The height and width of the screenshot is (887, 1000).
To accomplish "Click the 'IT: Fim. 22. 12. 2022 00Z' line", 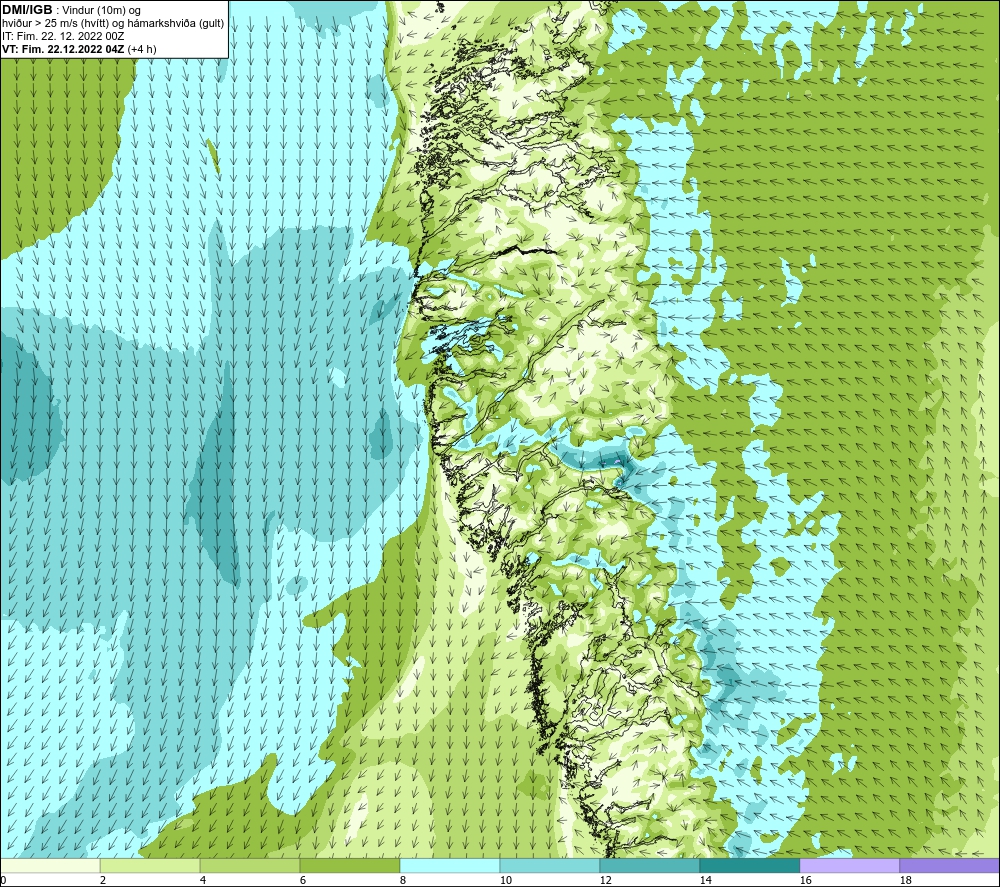I will [63, 36].
